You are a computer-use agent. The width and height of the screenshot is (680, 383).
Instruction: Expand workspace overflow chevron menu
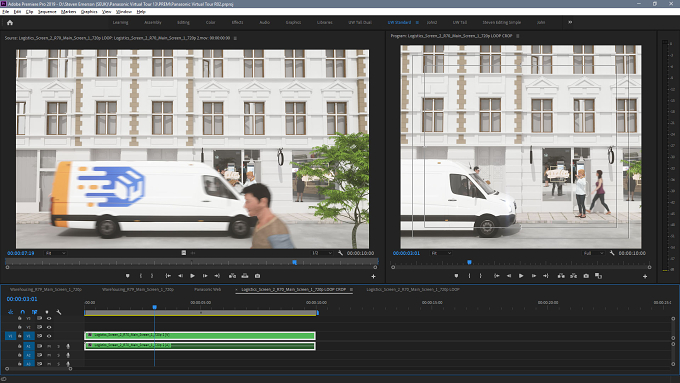point(570,22)
